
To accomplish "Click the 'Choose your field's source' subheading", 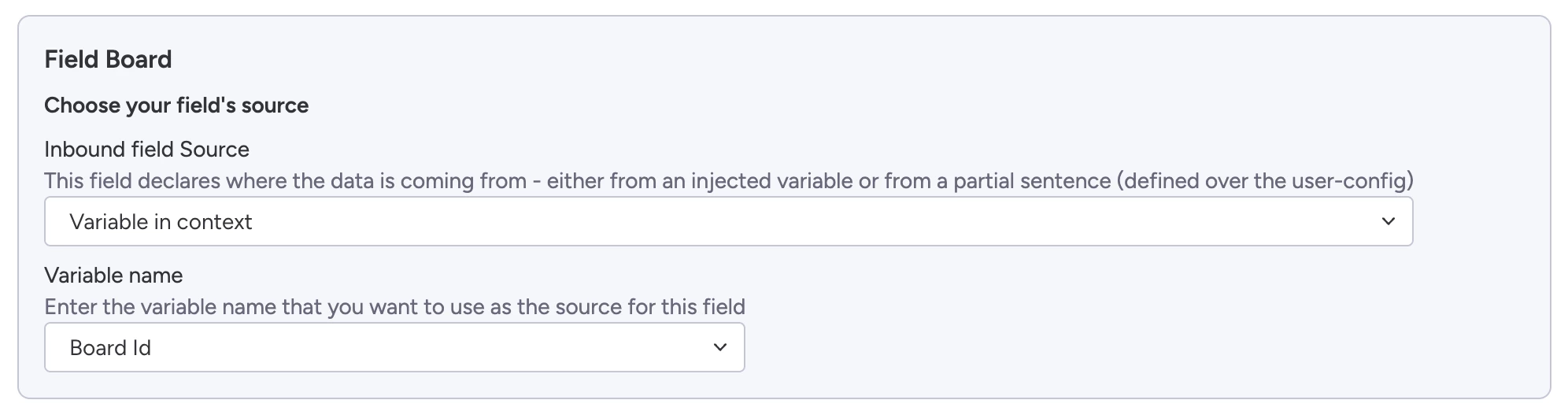I will click(176, 106).
